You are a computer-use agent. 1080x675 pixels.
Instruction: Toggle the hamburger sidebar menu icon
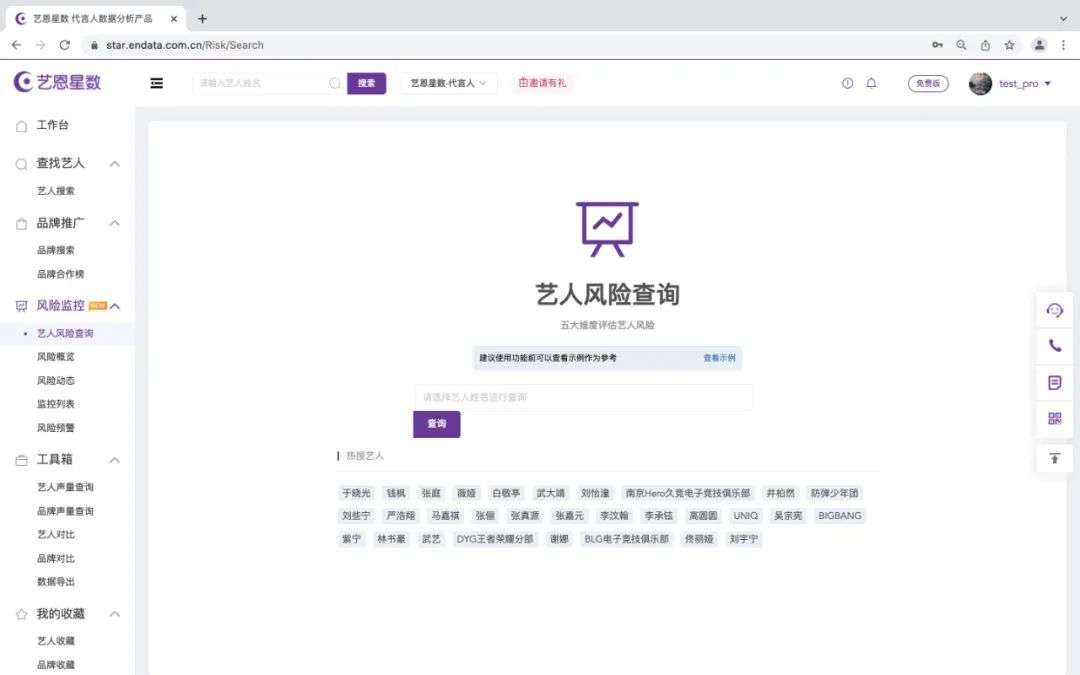point(156,83)
